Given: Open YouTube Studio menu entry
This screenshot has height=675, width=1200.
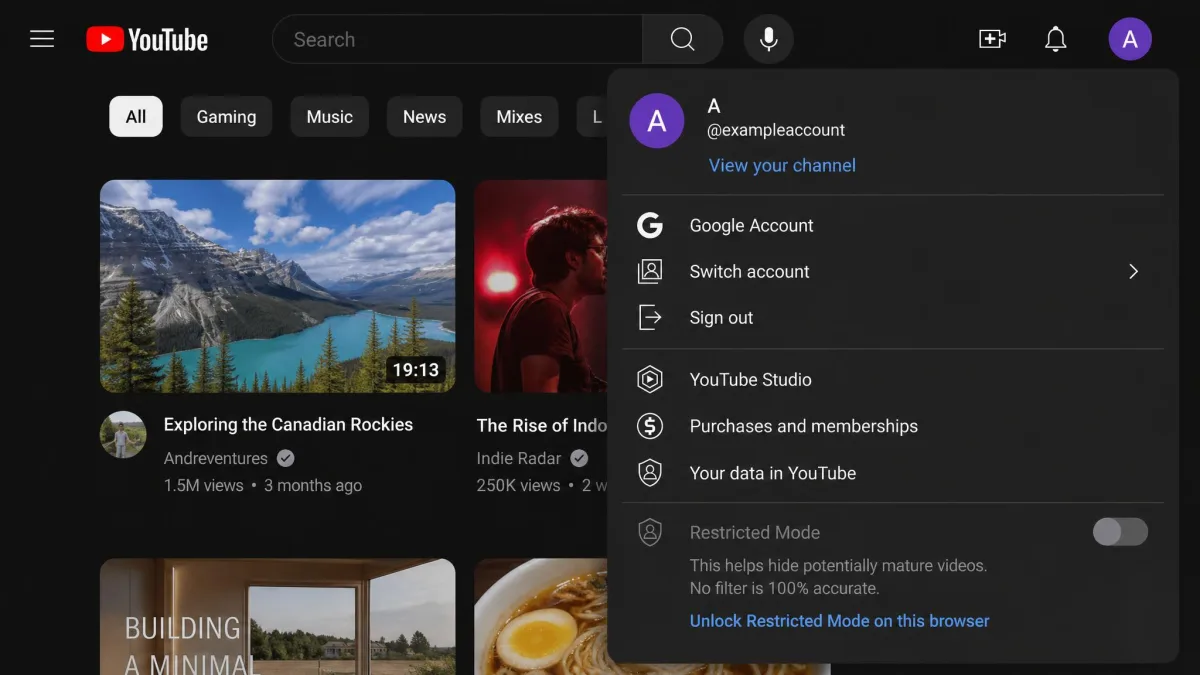Looking at the screenshot, I should click(893, 379).
